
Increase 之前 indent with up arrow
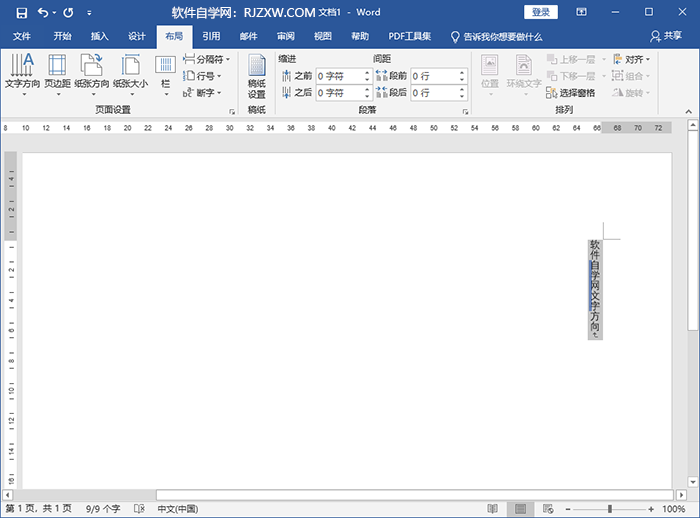point(367,73)
